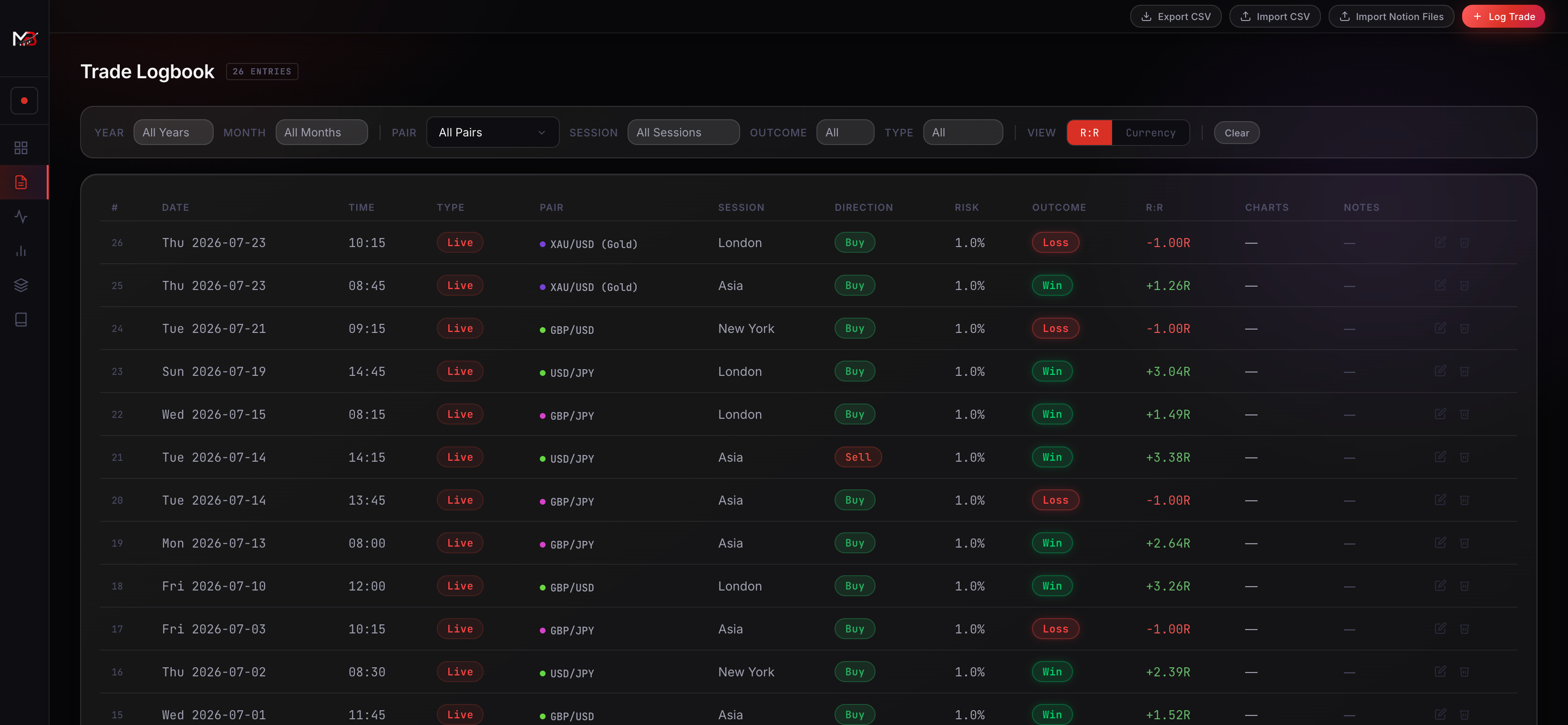Edit trade 21 Sell row pencil icon
Image resolution: width=1568 pixels, height=725 pixels.
[1440, 457]
